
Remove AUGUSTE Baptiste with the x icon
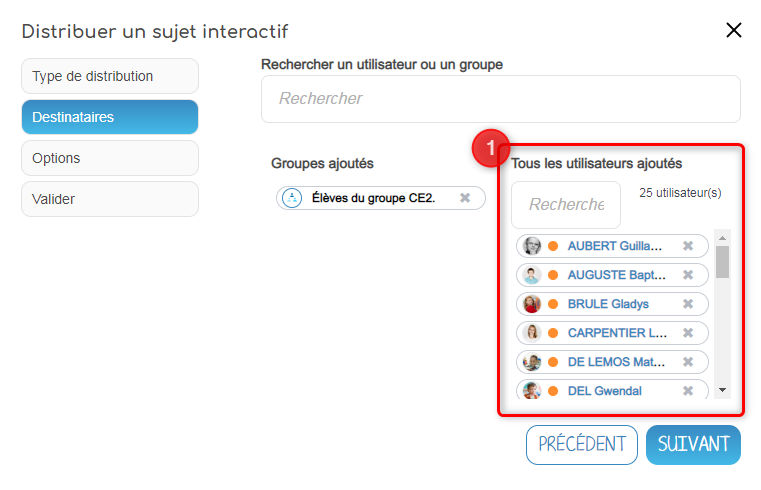point(688,275)
